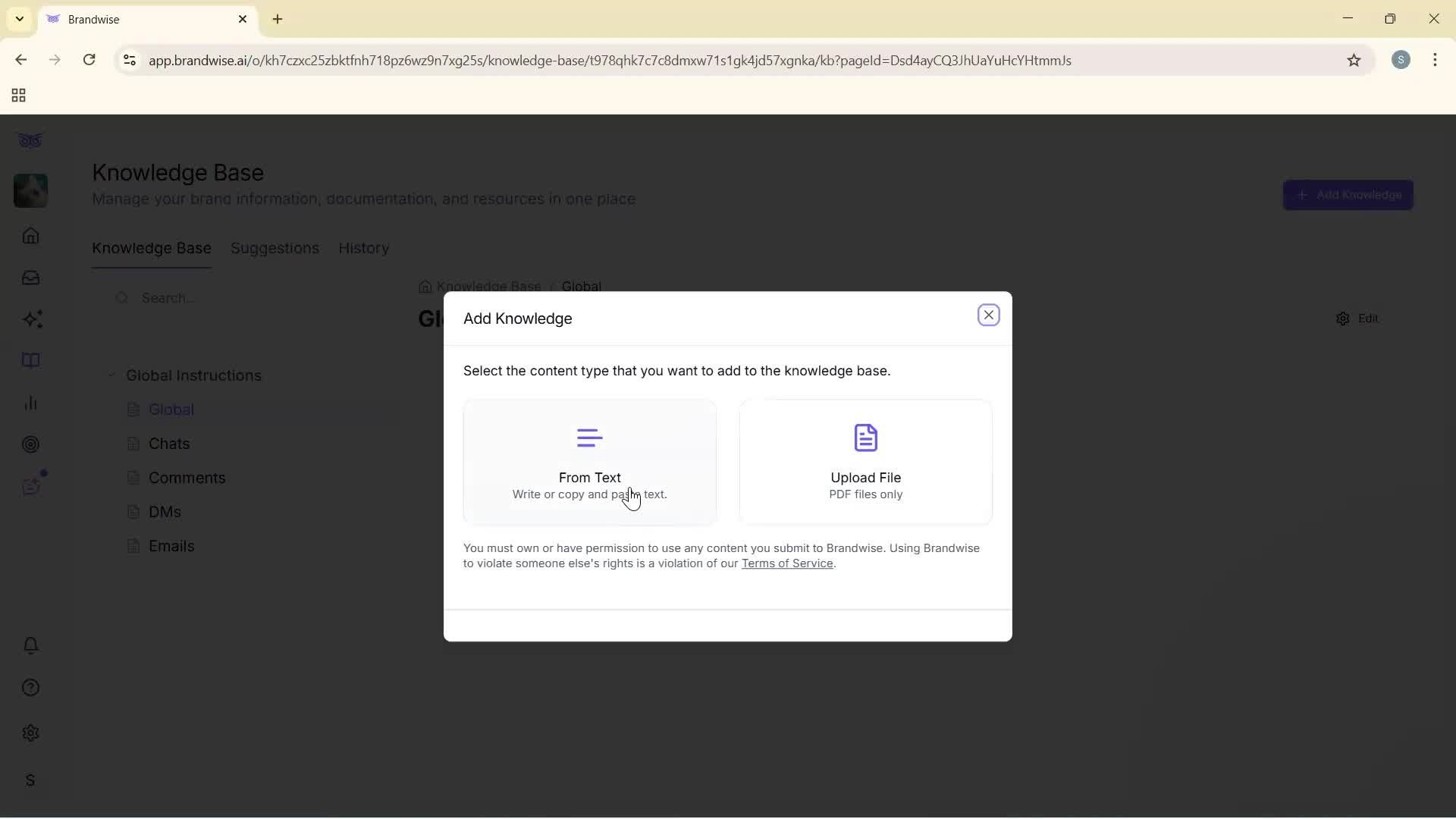Image resolution: width=1456 pixels, height=819 pixels.
Task: Open notifications via the bell icon
Action: (30, 645)
